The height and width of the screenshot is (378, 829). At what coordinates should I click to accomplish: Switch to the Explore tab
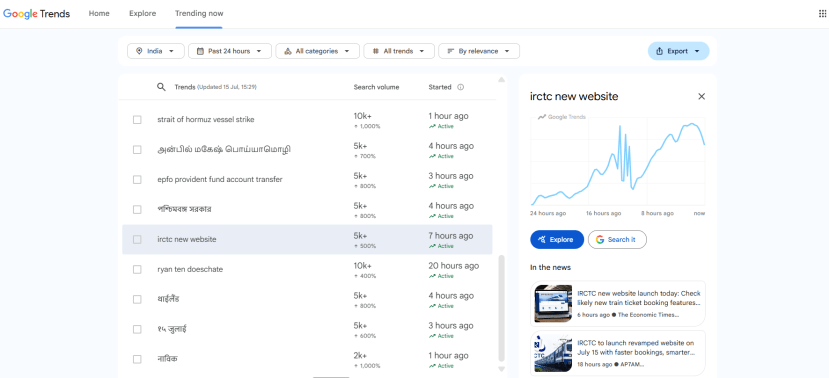143,14
